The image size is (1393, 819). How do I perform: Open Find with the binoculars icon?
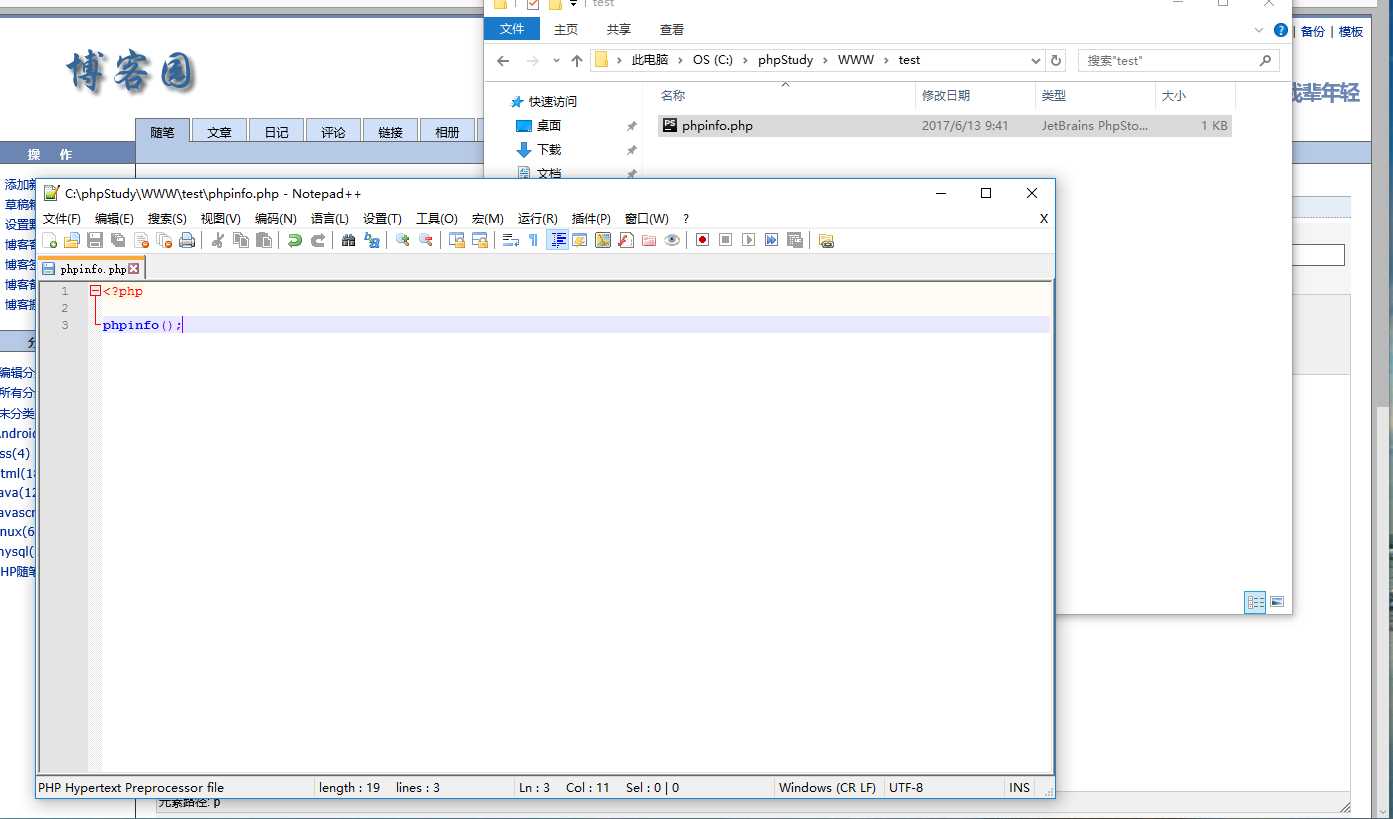pos(348,240)
